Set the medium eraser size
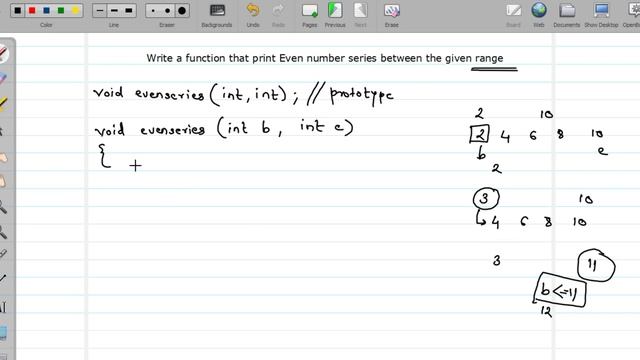Image resolution: width=640 pixels, height=360 pixels. 167,11
